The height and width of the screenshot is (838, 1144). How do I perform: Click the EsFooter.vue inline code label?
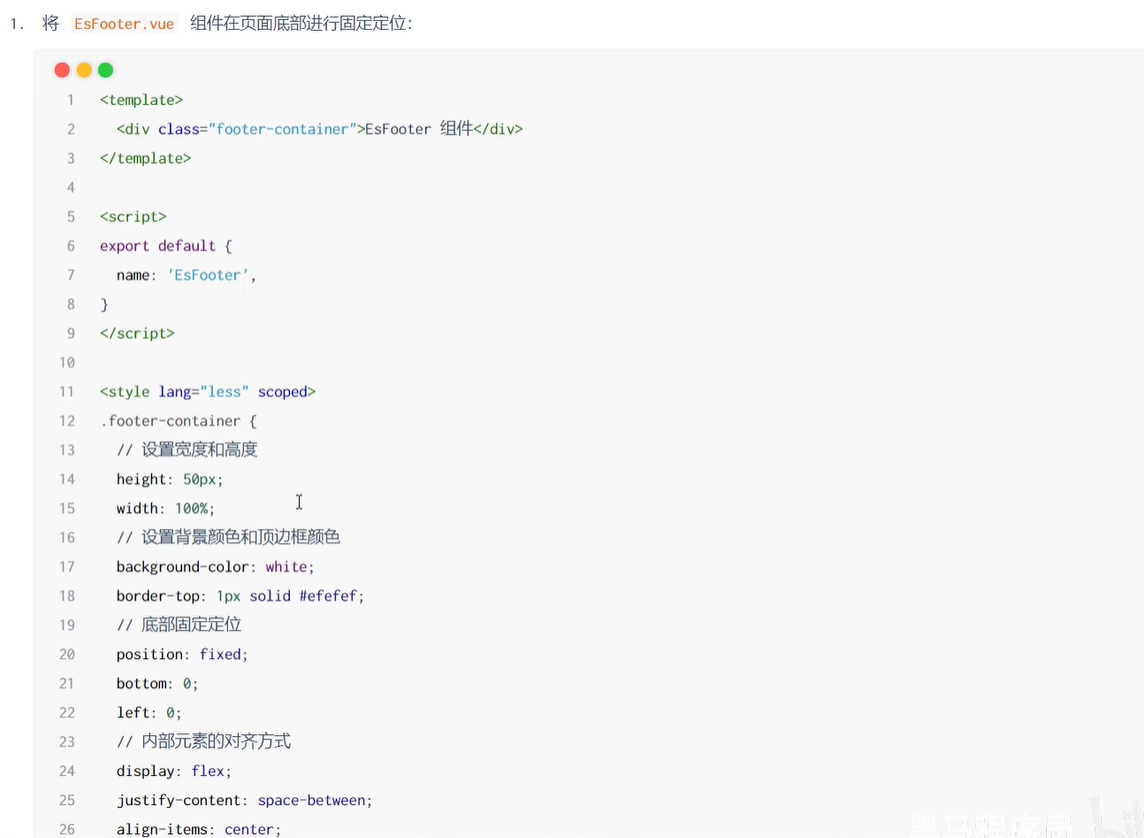(x=124, y=24)
